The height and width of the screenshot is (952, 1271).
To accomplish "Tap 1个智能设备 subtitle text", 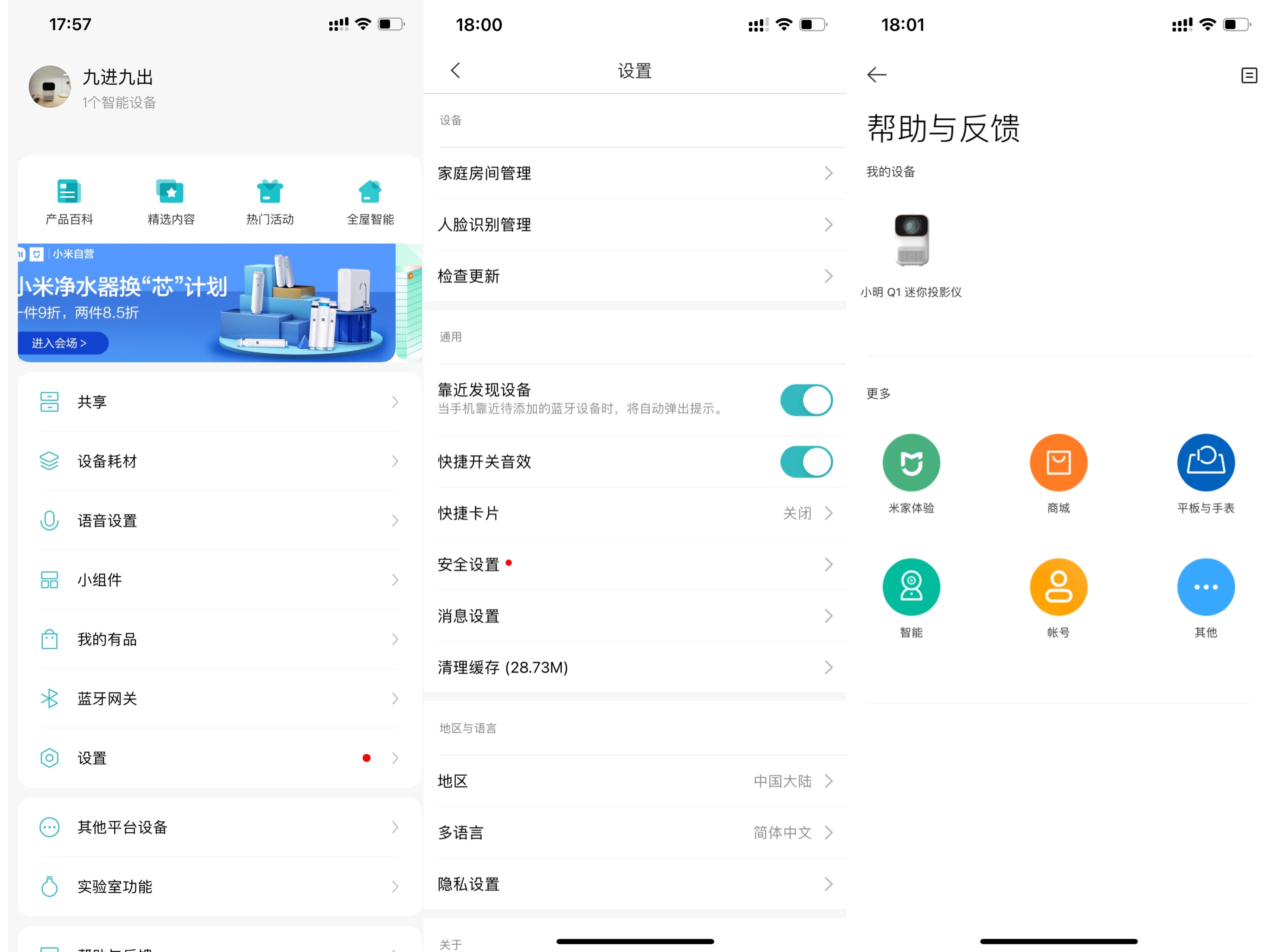I will pos(119,103).
